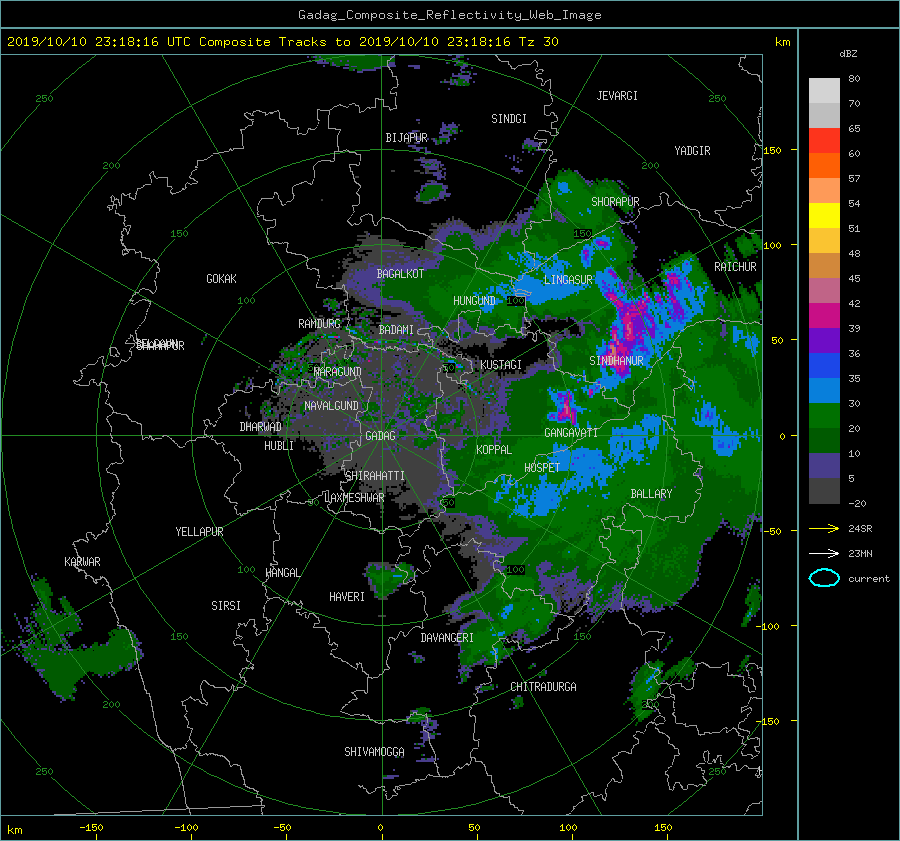Click the yellow 54 dBZ legend swatch

coord(824,215)
